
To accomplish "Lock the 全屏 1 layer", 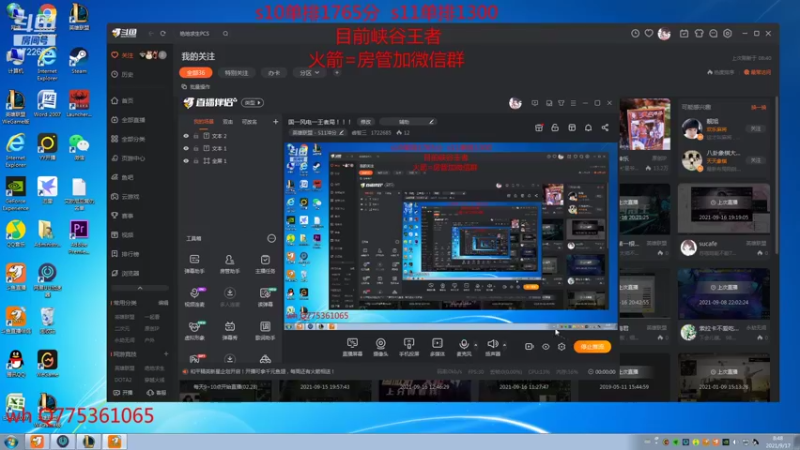I will [x=195, y=161].
